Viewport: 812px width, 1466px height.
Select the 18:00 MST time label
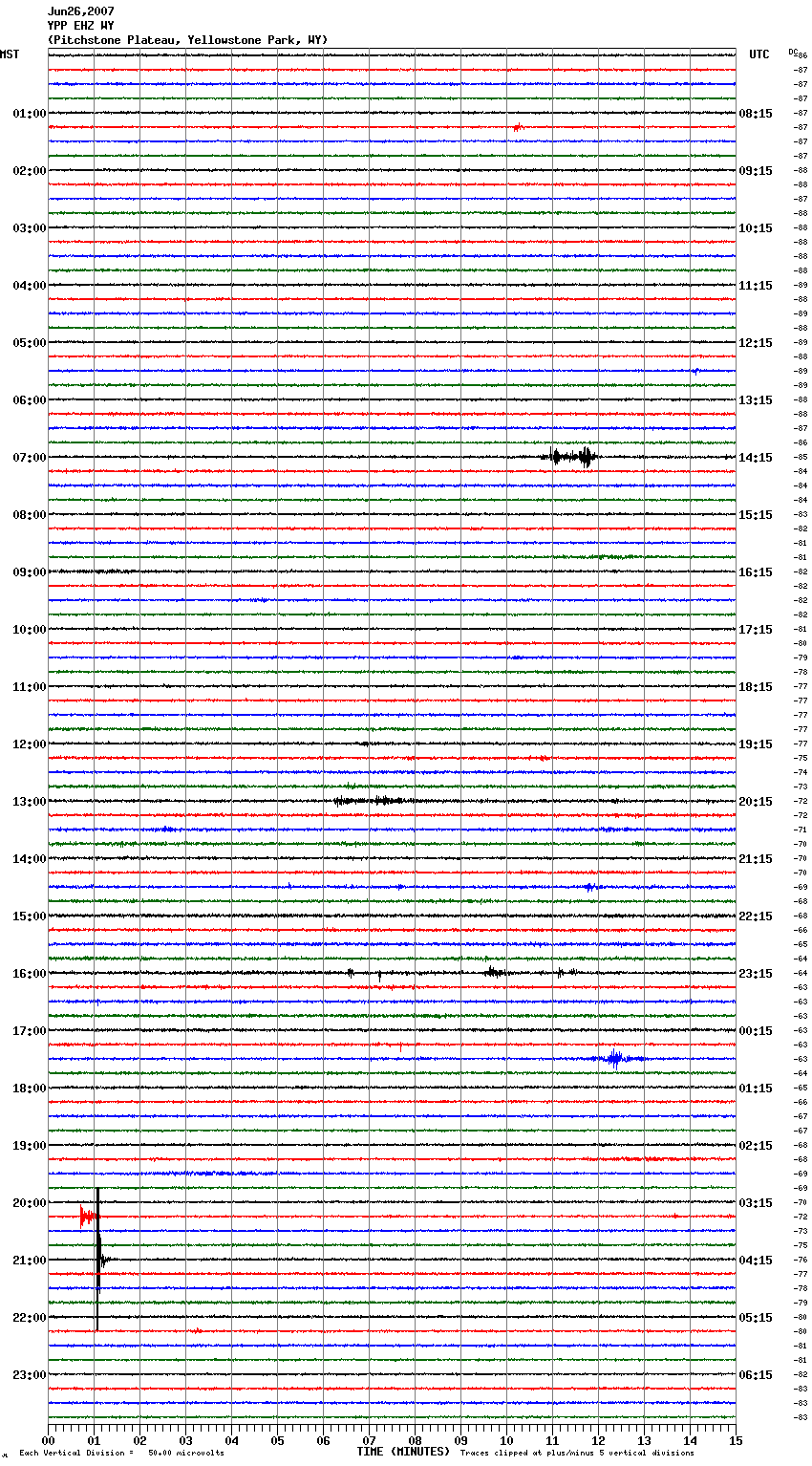(30, 1089)
